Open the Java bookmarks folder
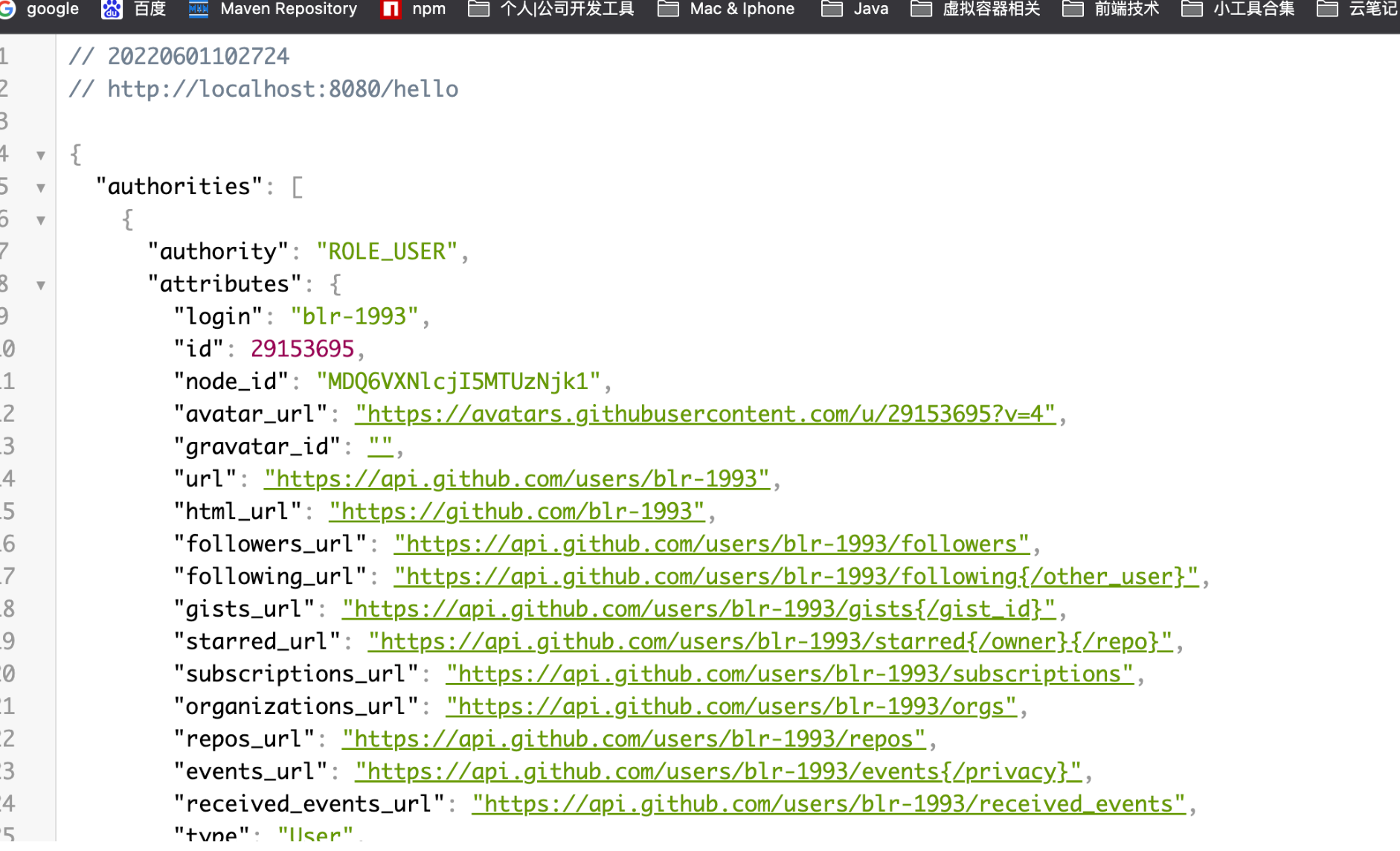This screenshot has width=1400, height=851. click(855, 9)
